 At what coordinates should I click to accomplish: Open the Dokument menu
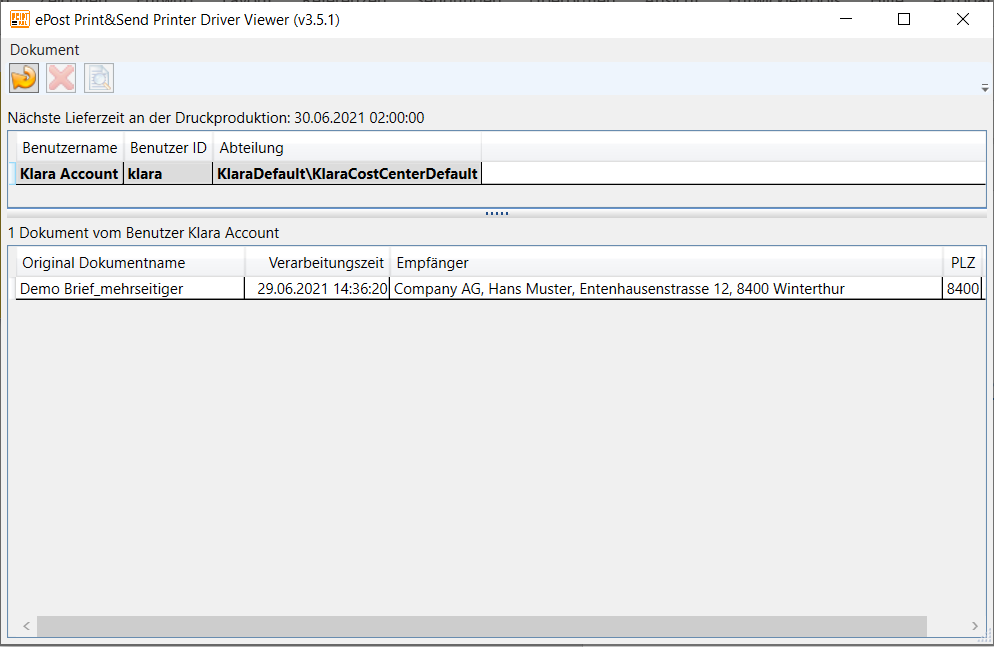pos(44,50)
